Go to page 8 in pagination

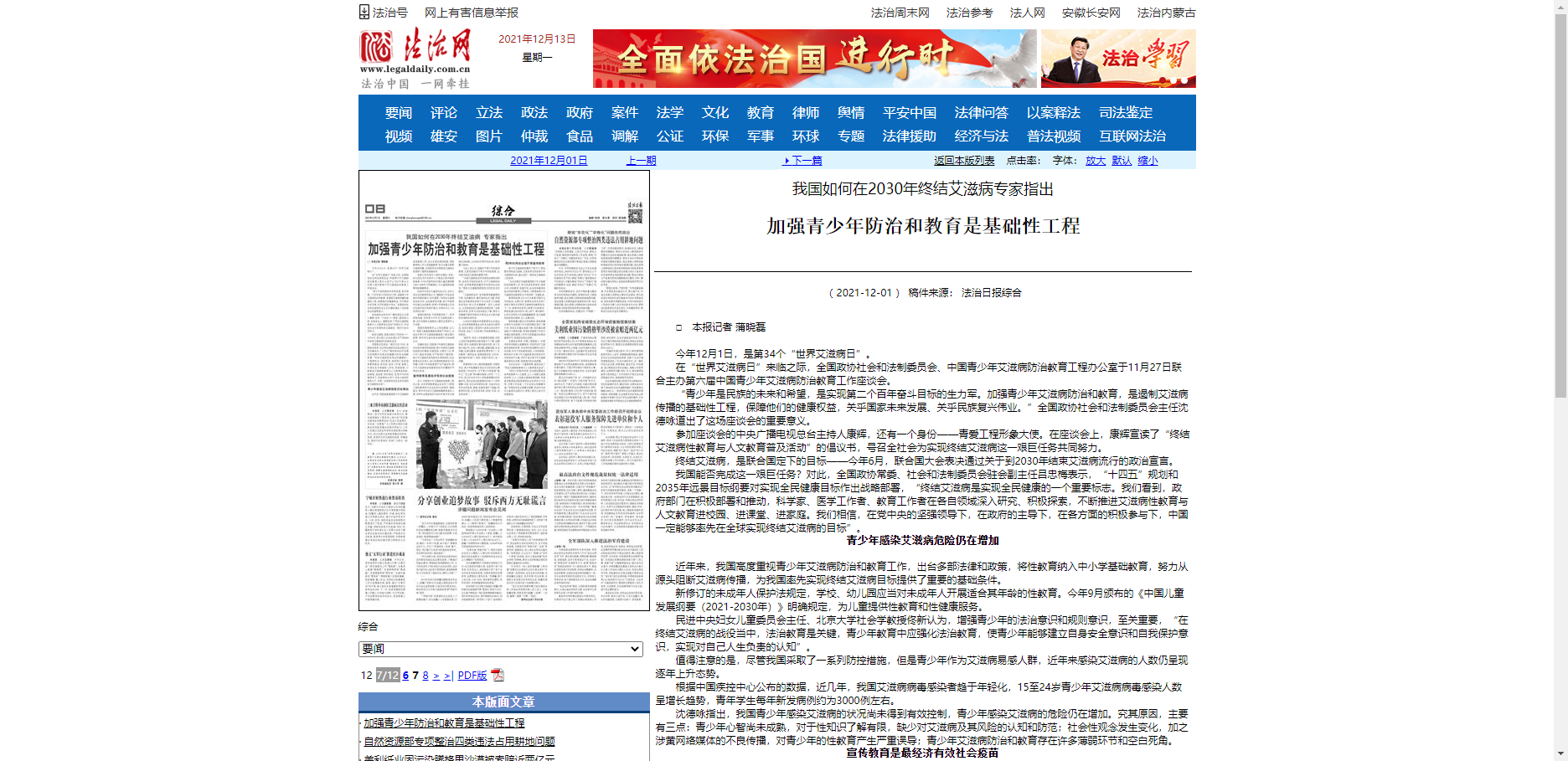point(426,676)
